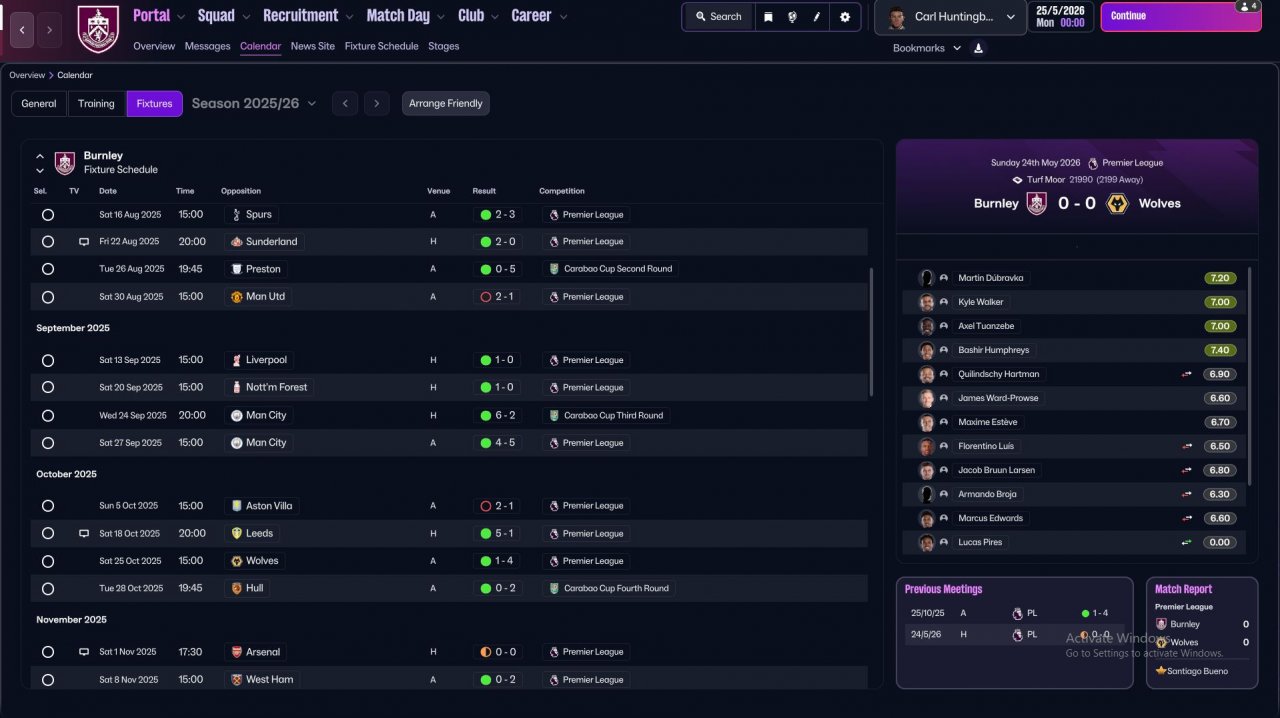The image size is (1280, 718).
Task: Switch to the Messages subtab
Action: coord(207,46)
